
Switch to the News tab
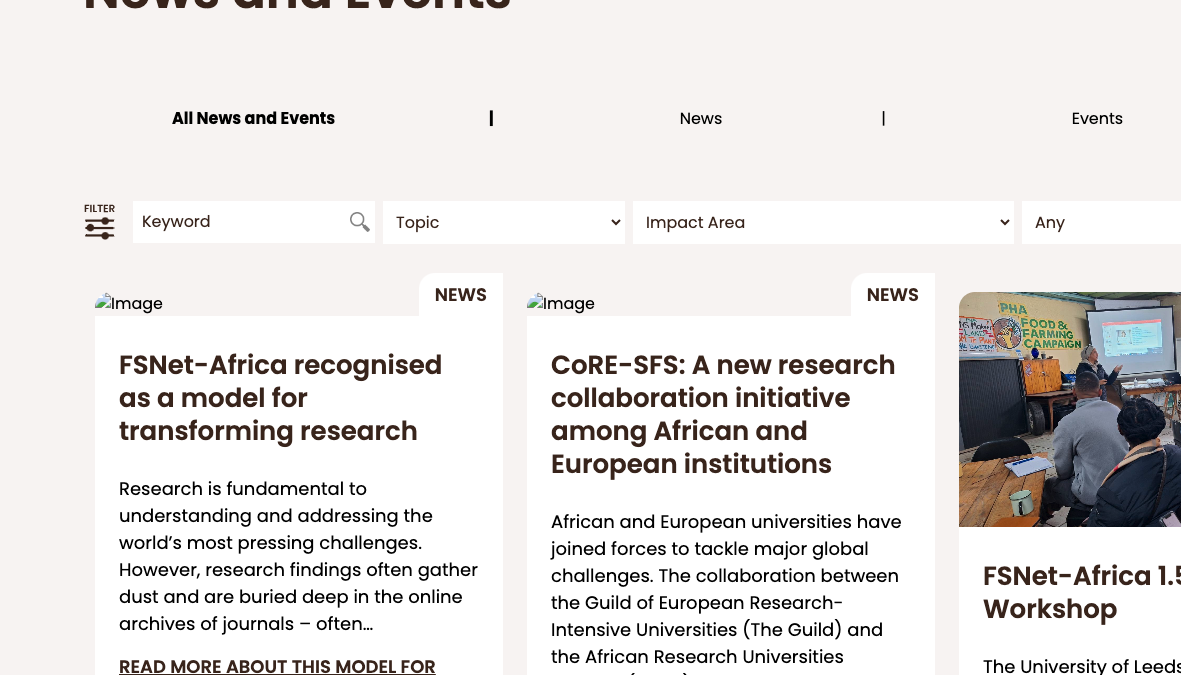pos(700,118)
